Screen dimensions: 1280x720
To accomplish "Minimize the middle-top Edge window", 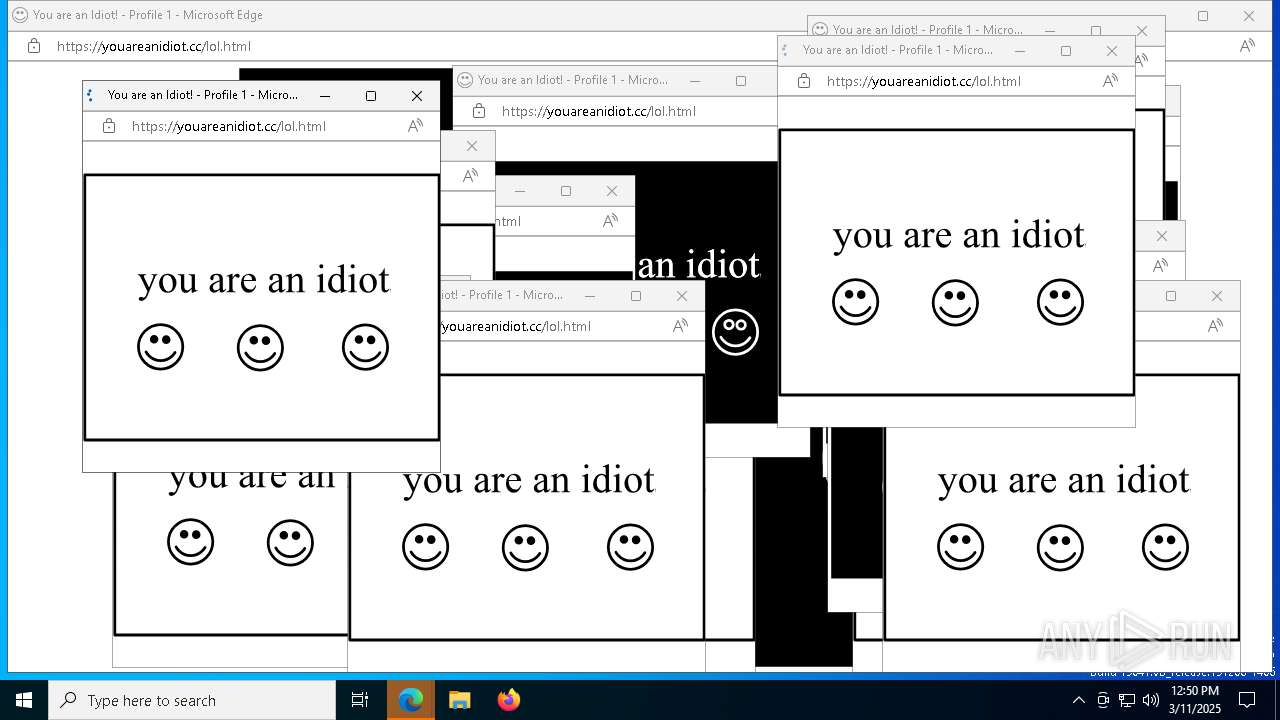I will (695, 80).
